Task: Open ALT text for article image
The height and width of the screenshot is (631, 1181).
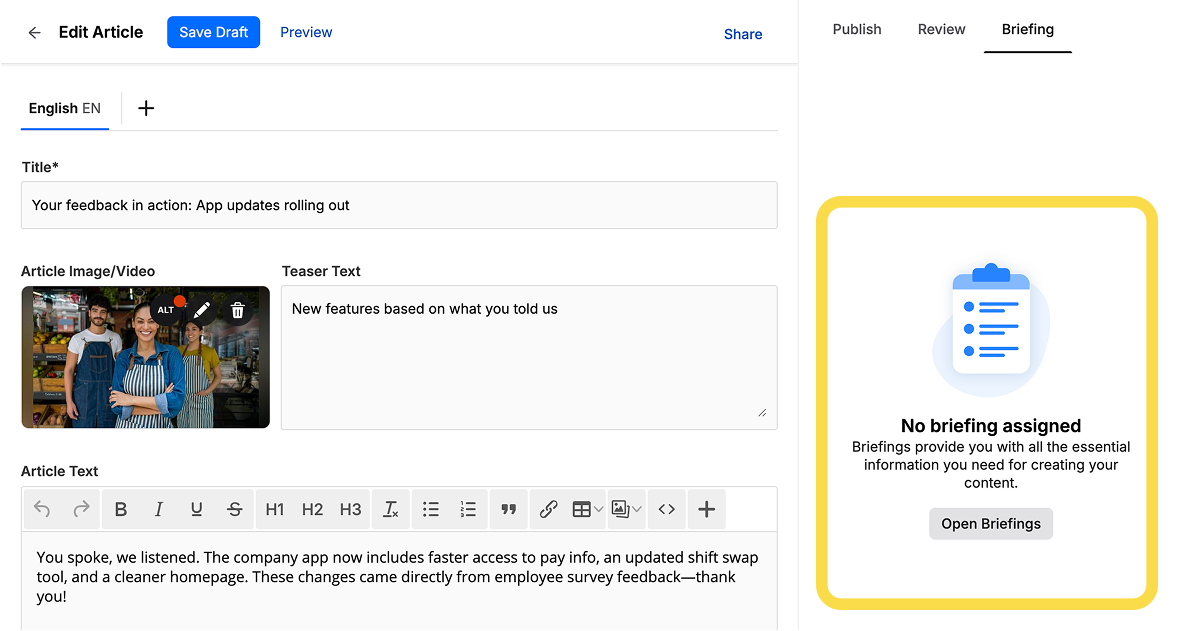Action: click(x=166, y=310)
